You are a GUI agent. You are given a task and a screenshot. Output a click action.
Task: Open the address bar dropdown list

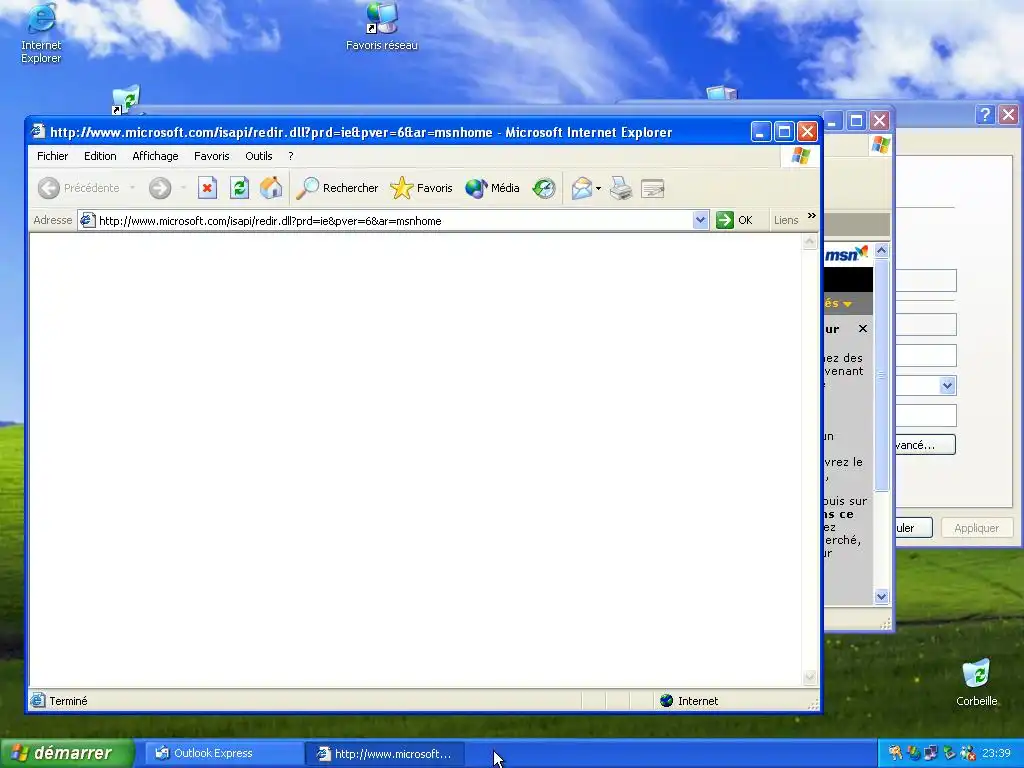coord(700,220)
